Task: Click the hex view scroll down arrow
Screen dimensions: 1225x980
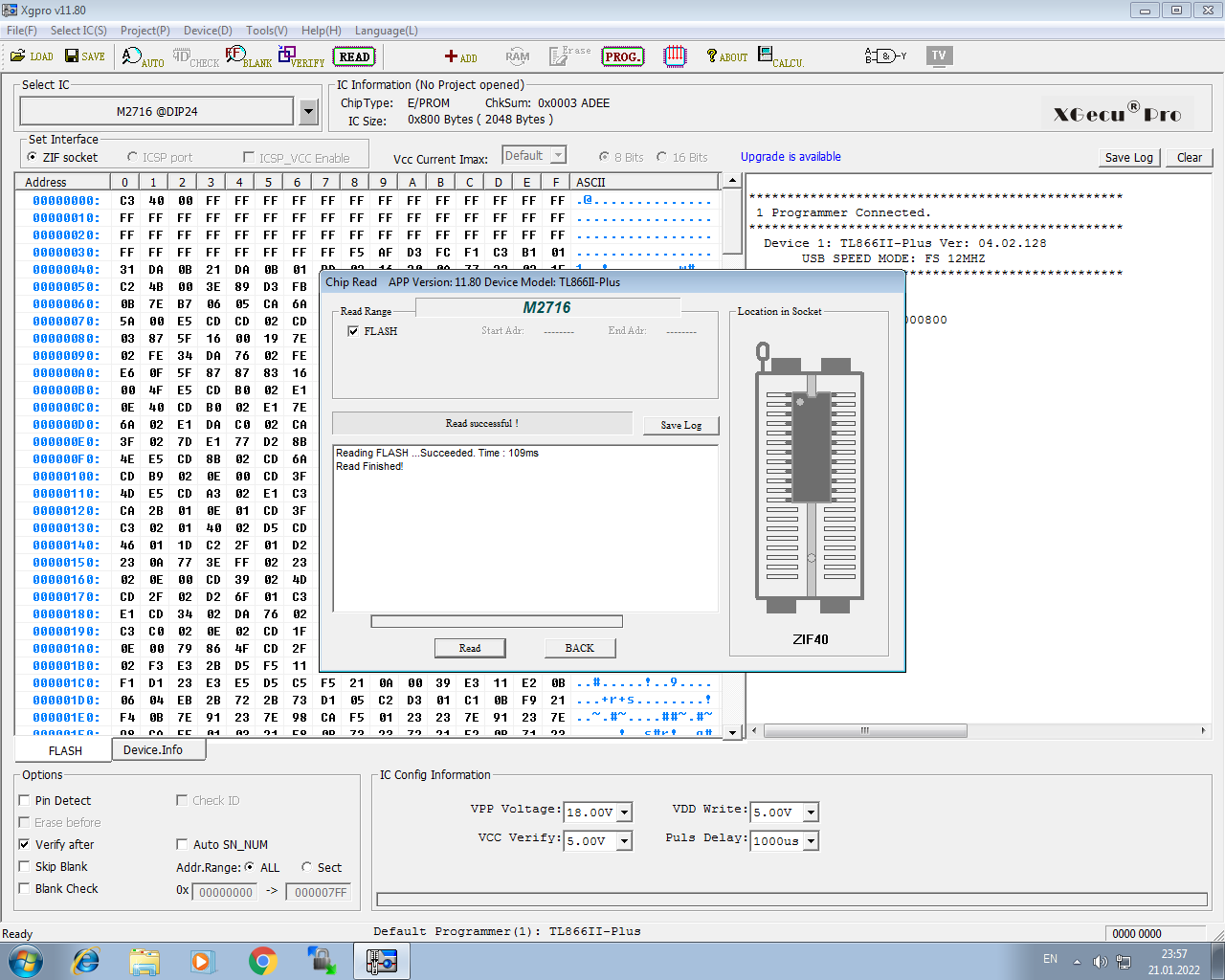Action: [733, 732]
